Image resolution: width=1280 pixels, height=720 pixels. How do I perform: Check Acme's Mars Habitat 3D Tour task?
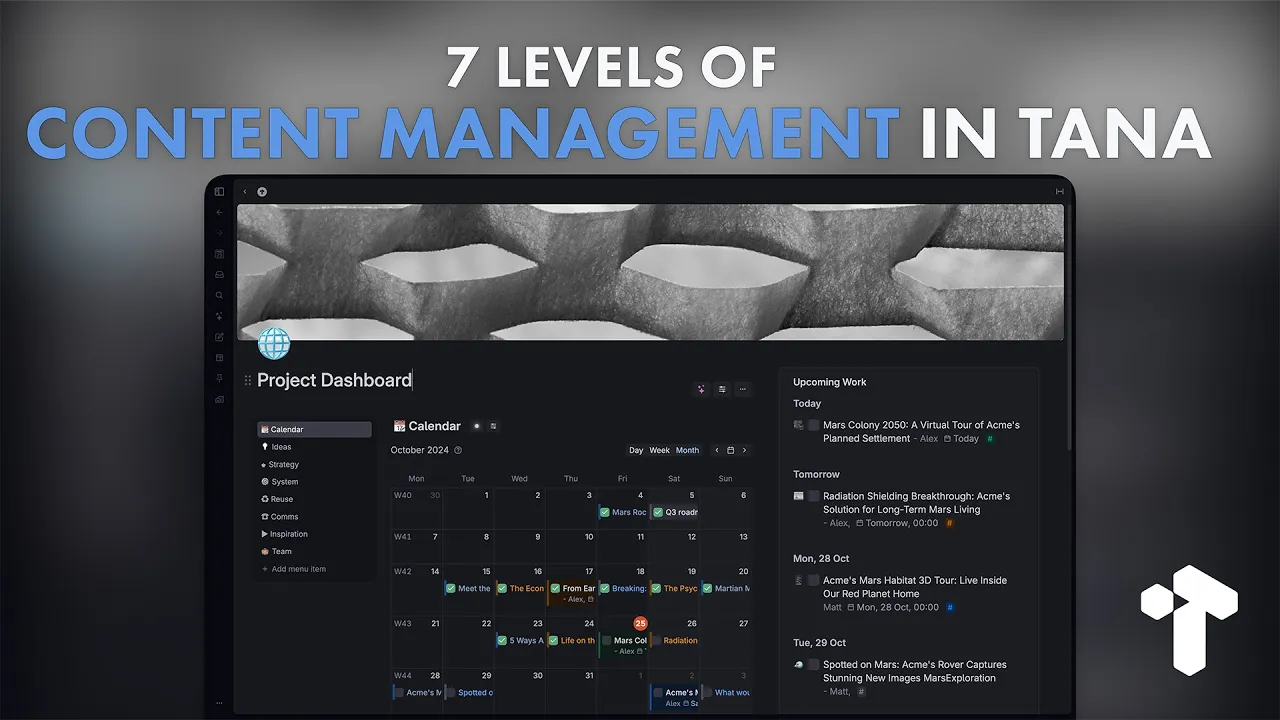click(814, 580)
